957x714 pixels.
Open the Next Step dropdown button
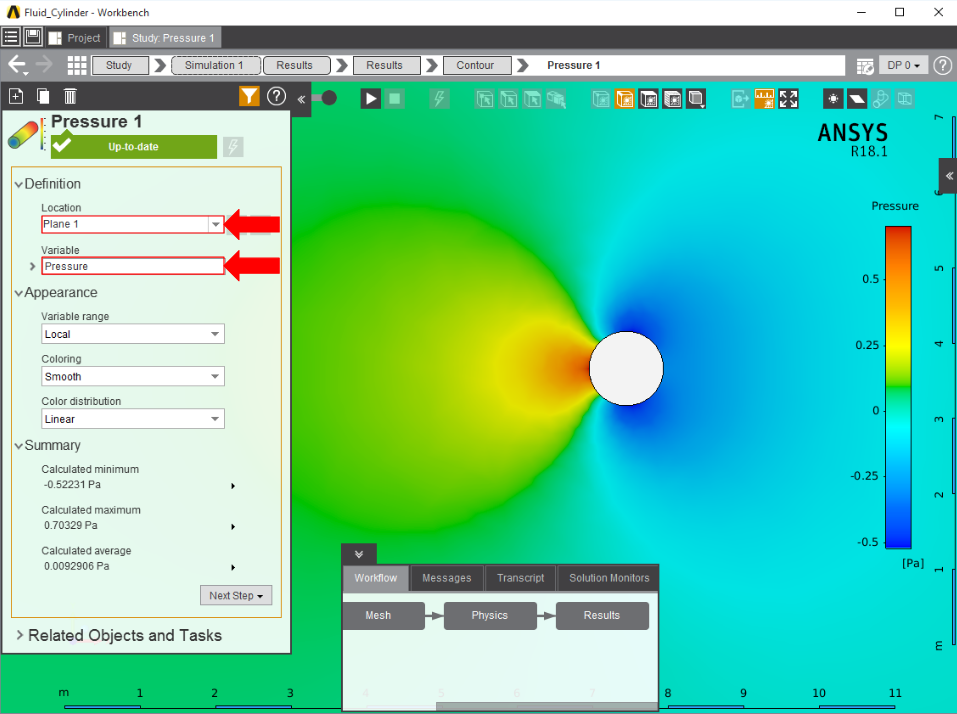pyautogui.click(x=236, y=595)
